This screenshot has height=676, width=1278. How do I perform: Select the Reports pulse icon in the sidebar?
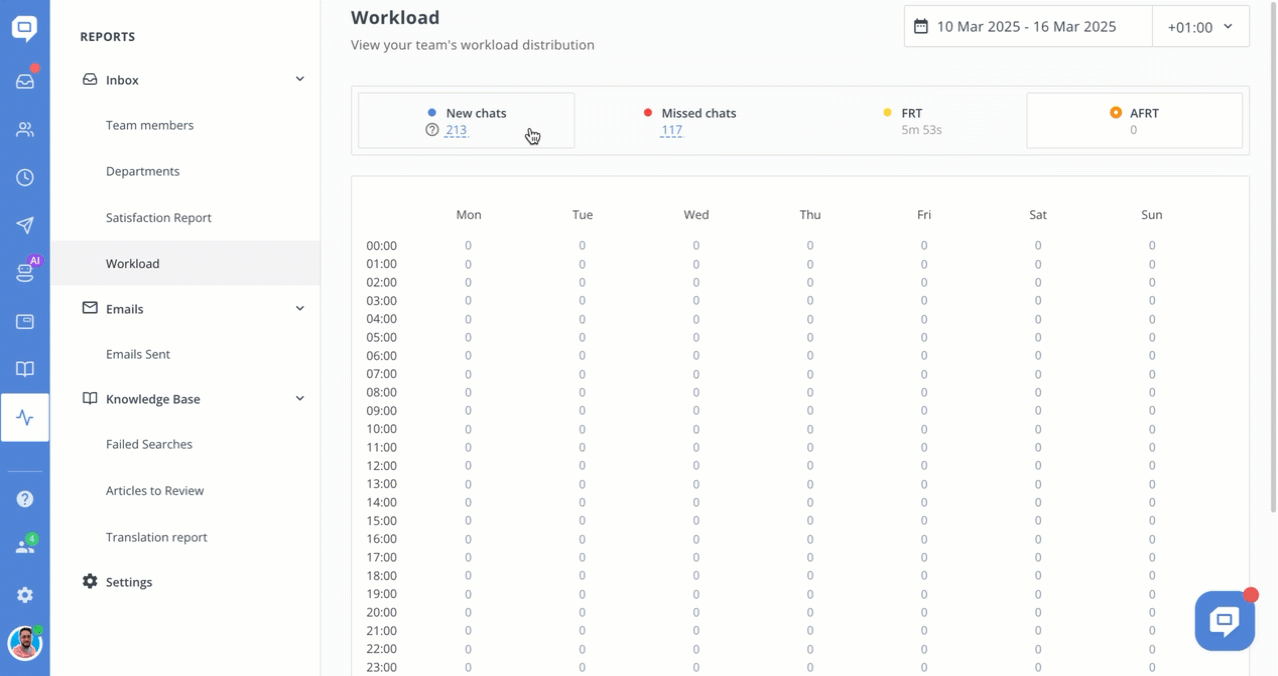point(25,418)
